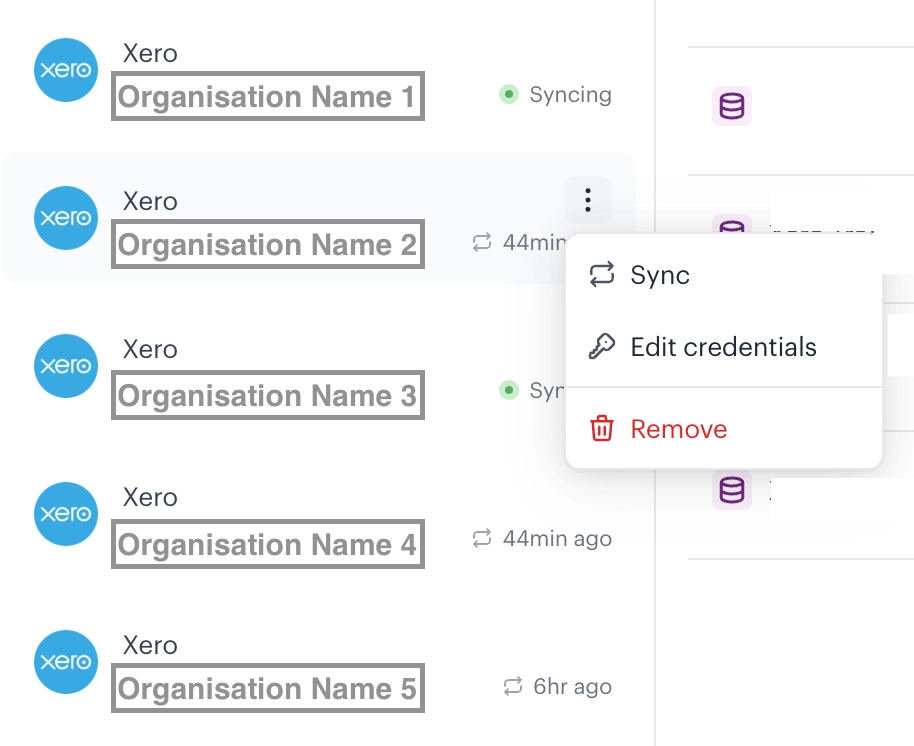Click the refresh icon next to 6hr ago
This screenshot has height=746, width=914.
coord(513,687)
